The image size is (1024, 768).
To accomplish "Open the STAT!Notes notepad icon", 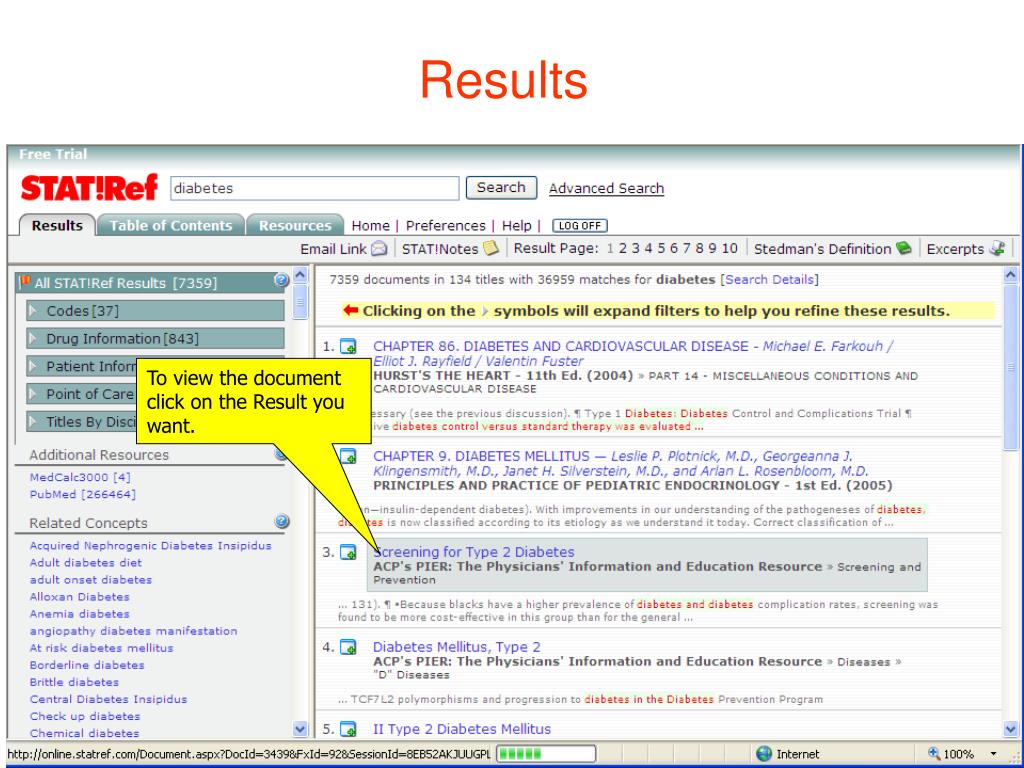I will [x=490, y=248].
